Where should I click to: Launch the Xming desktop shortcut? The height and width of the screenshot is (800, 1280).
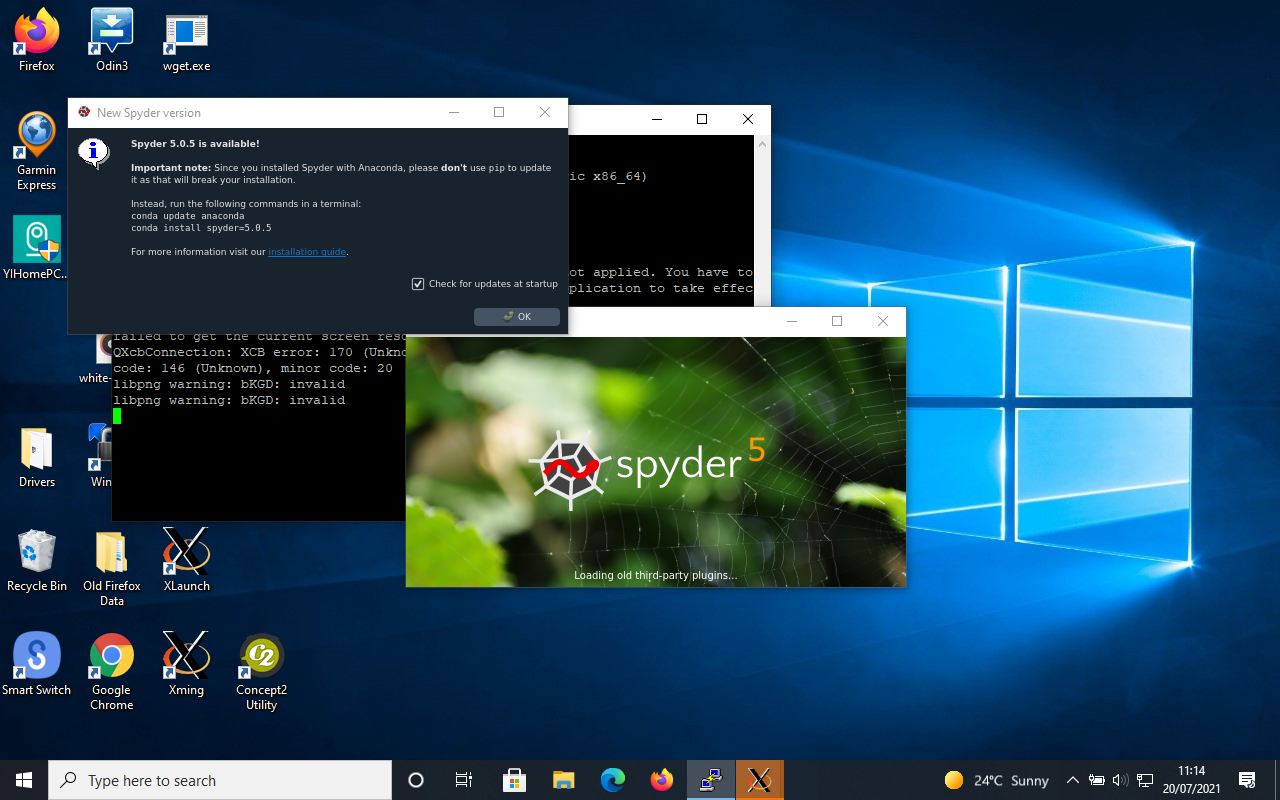tap(186, 664)
